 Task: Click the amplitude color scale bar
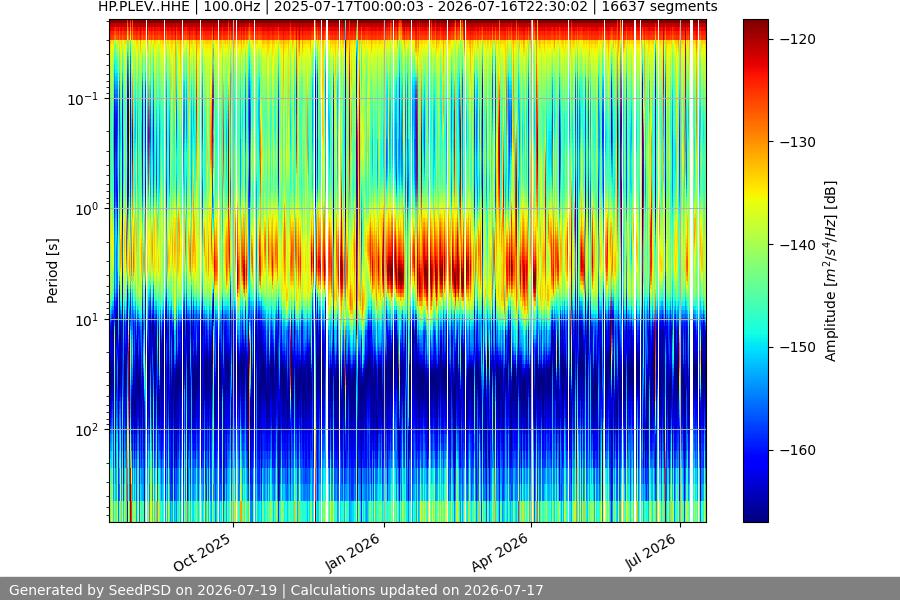755,271
